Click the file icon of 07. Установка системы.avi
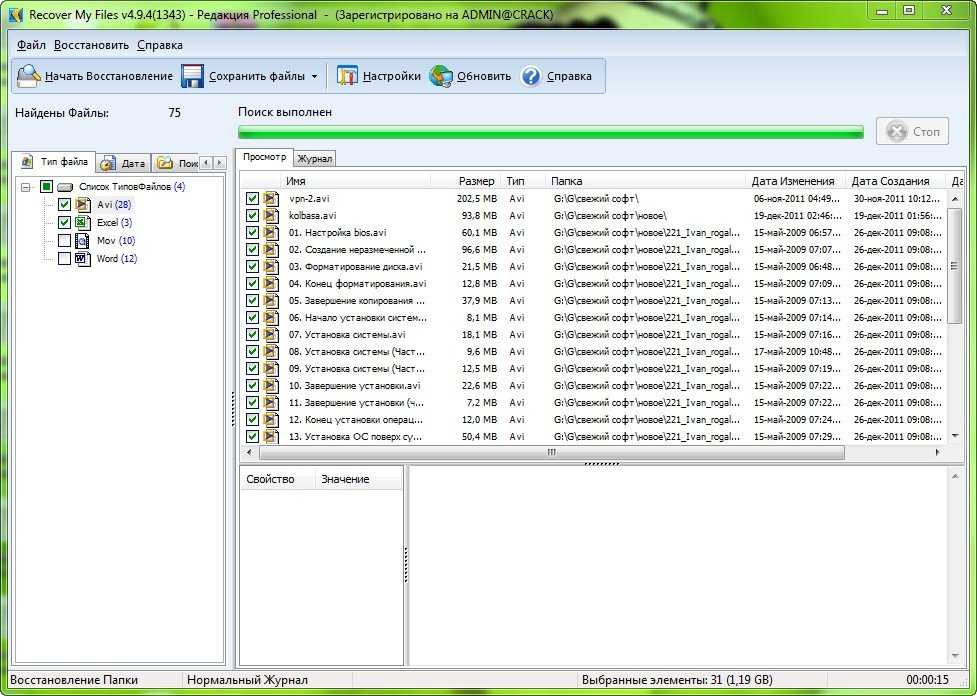Viewport: 977px width, 696px height. pos(271,335)
